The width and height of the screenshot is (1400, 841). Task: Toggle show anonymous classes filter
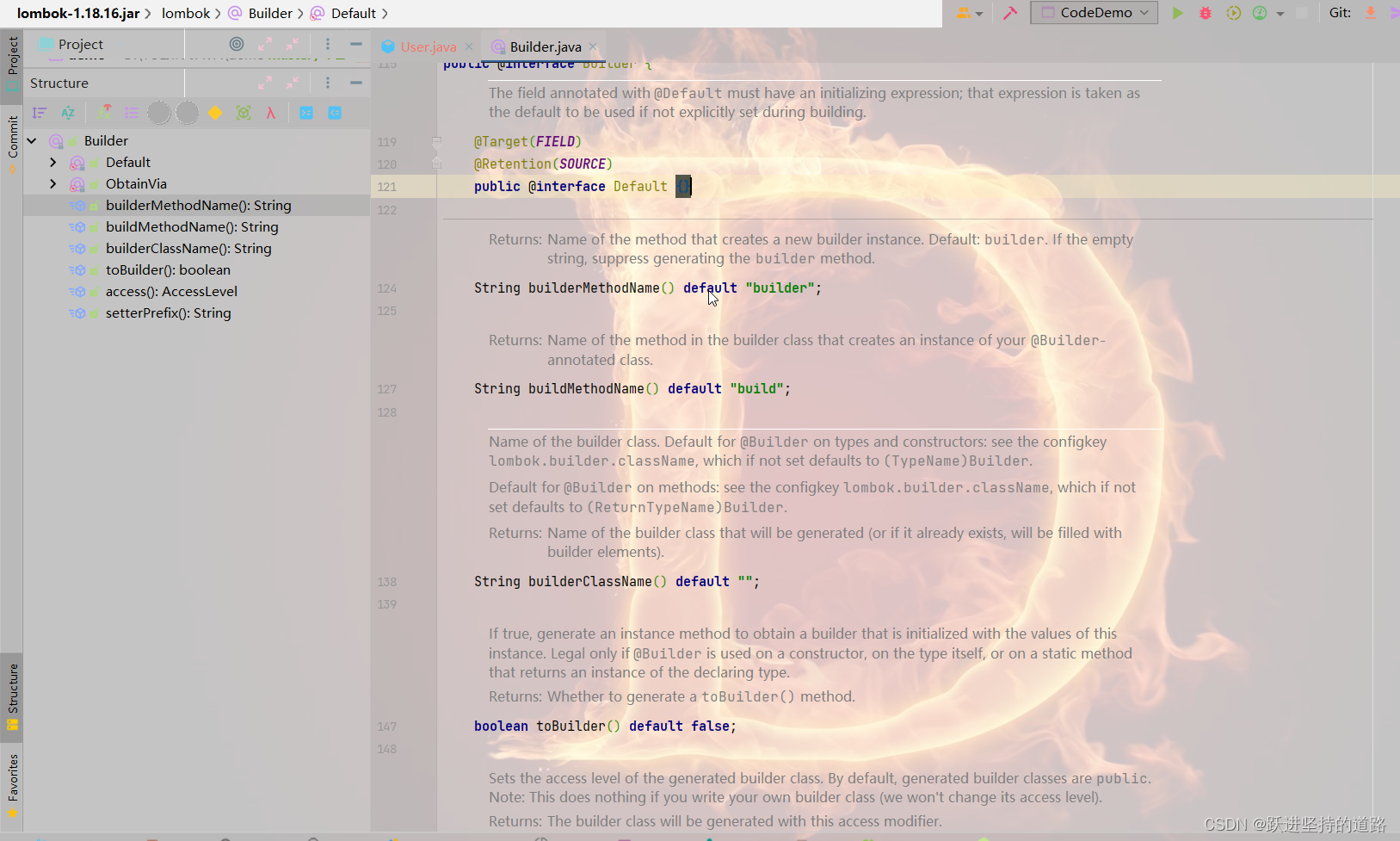[244, 113]
